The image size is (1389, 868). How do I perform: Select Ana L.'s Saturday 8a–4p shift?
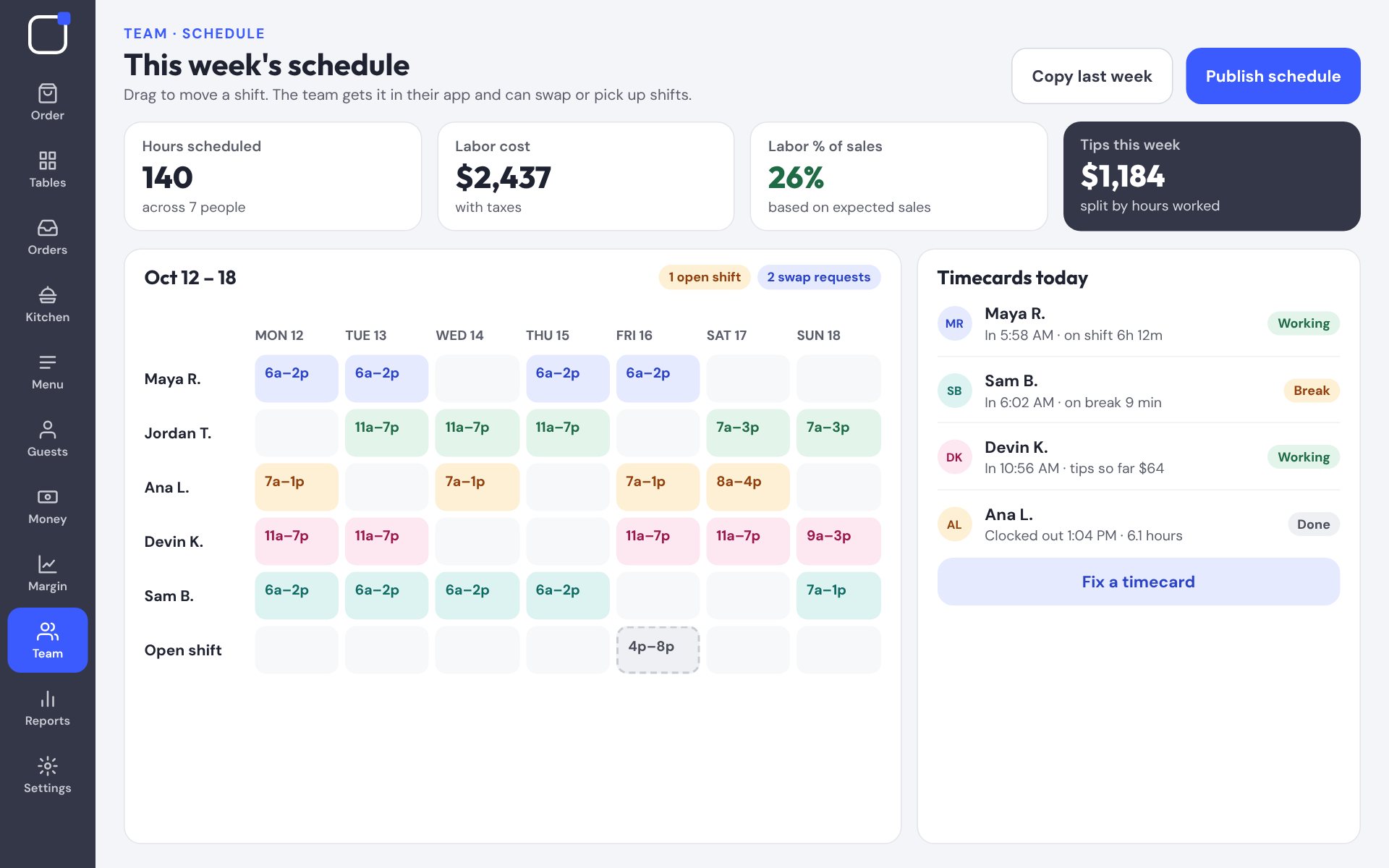(x=748, y=487)
